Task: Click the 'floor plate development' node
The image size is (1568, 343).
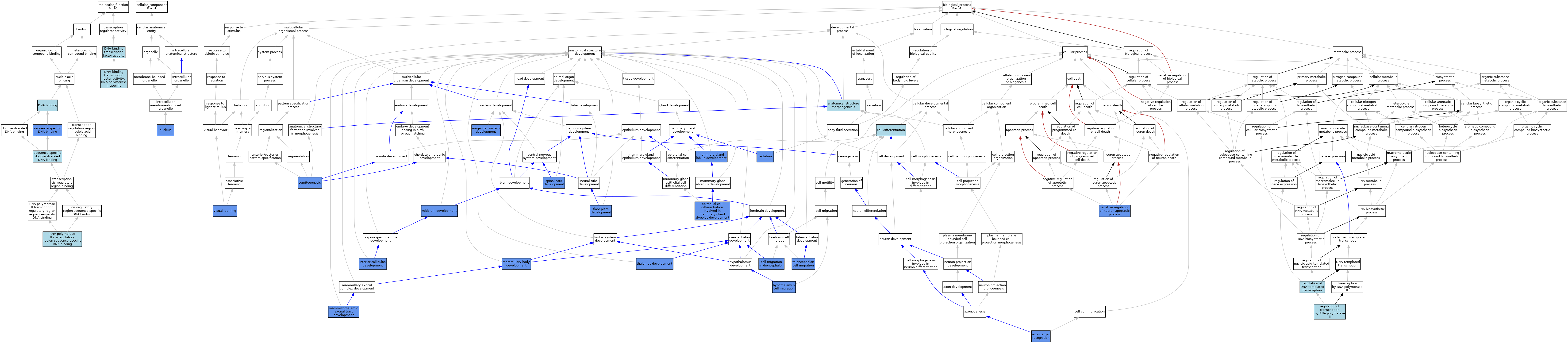Action: 601,211
